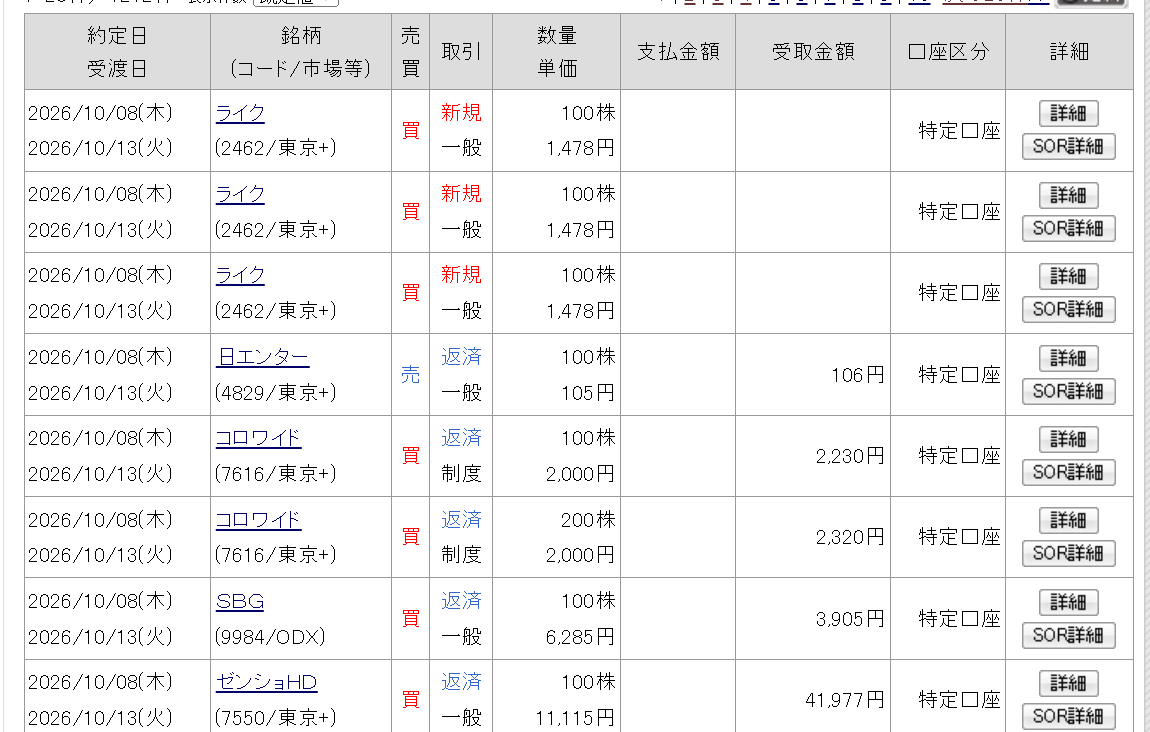The image size is (1150, 732).
Task: View SOR詳細 for コロワイド 100株 trade
Action: [1069, 472]
